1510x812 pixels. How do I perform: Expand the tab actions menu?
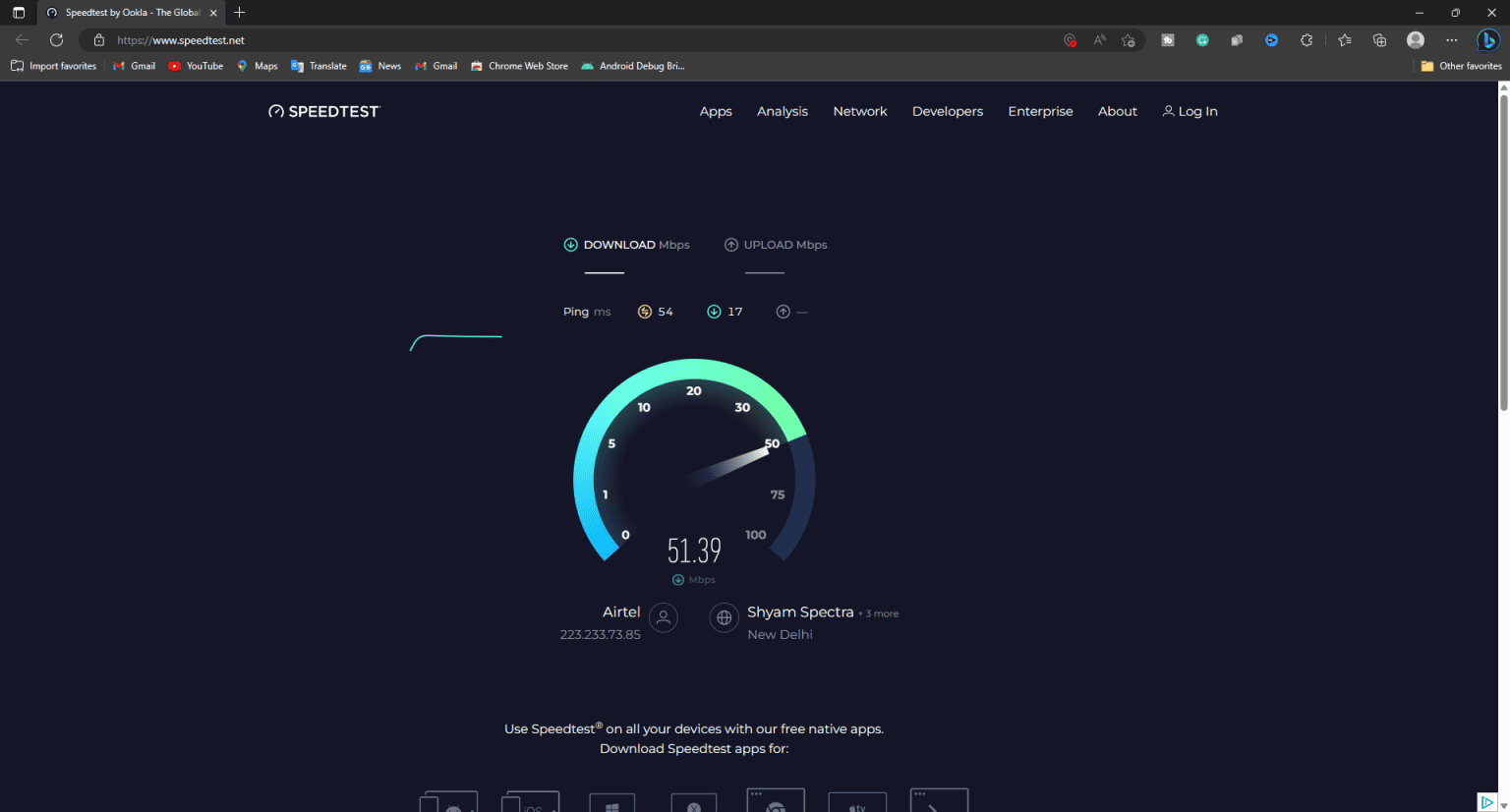point(19,13)
